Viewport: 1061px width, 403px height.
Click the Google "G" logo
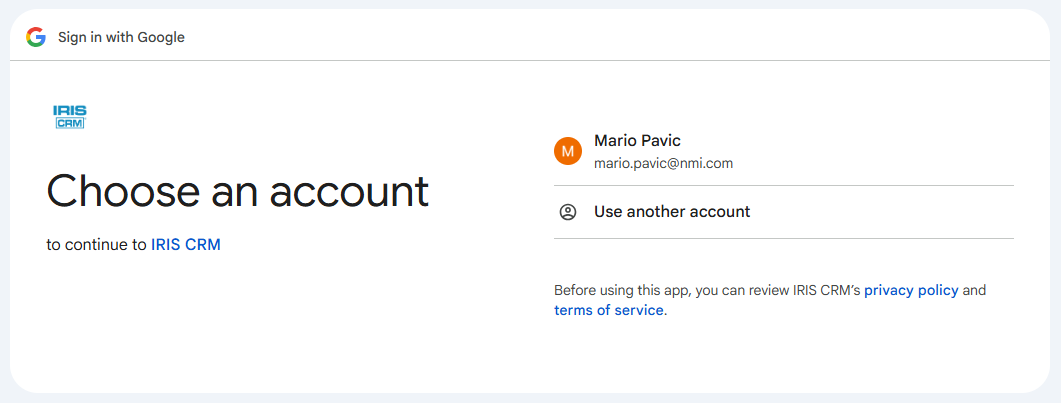click(x=36, y=37)
